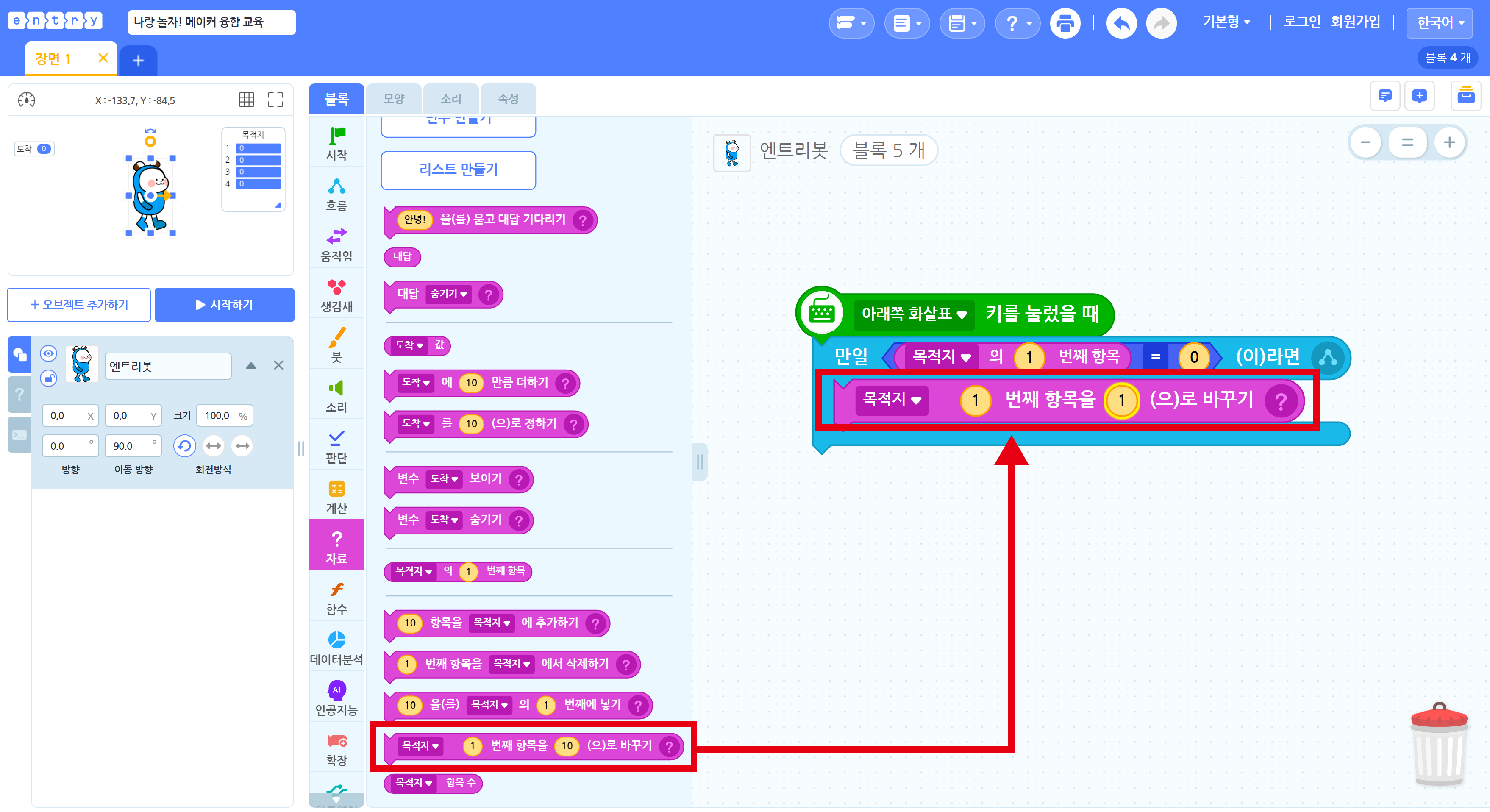Open the console tab in sidebar
1490x812 pixels.
pos(19,435)
